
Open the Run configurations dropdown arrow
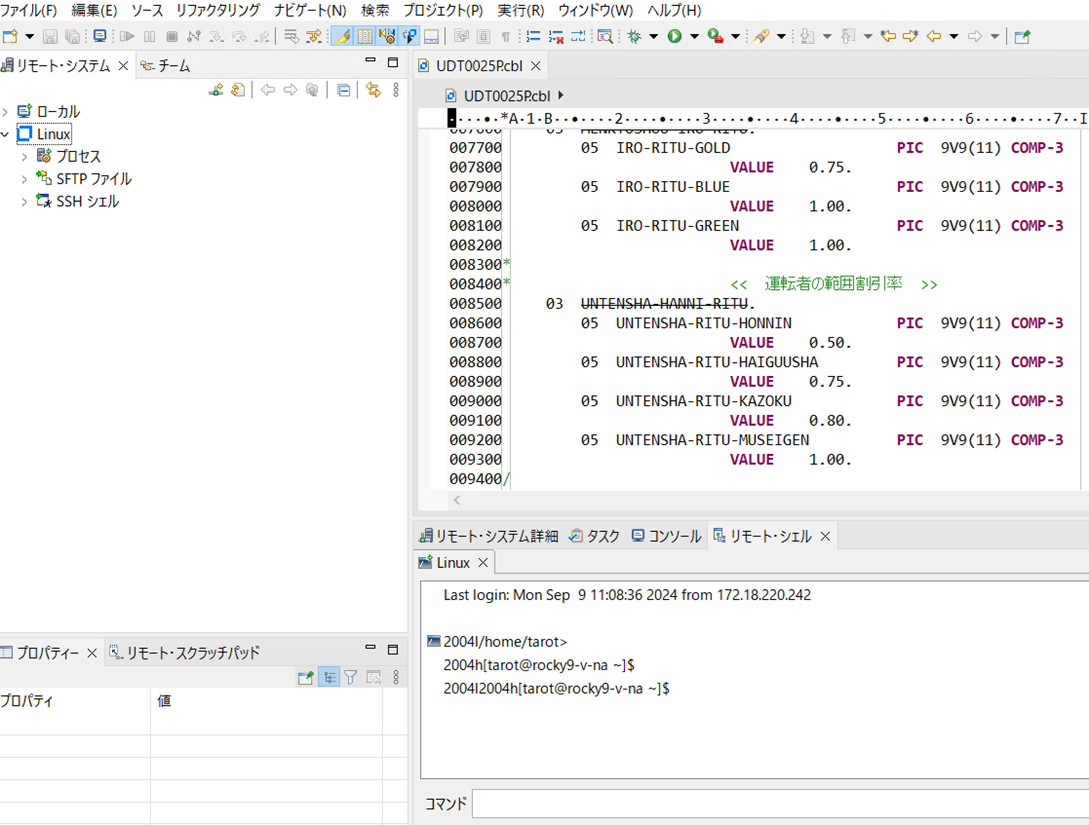pos(694,36)
